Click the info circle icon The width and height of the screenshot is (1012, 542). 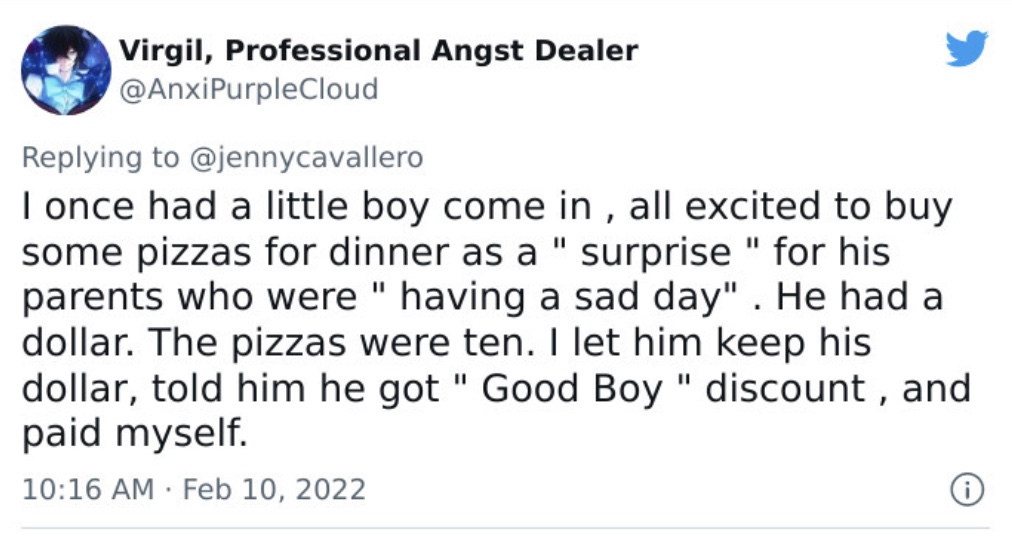tap(967, 490)
